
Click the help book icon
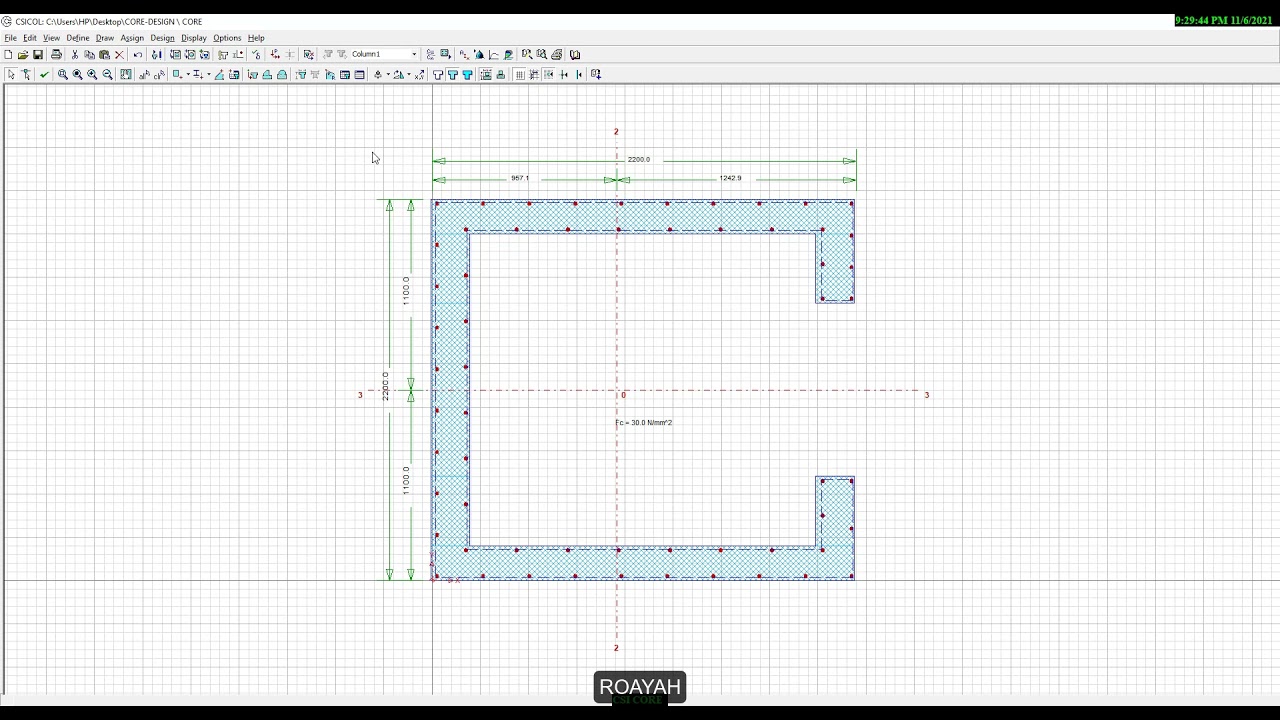[575, 55]
